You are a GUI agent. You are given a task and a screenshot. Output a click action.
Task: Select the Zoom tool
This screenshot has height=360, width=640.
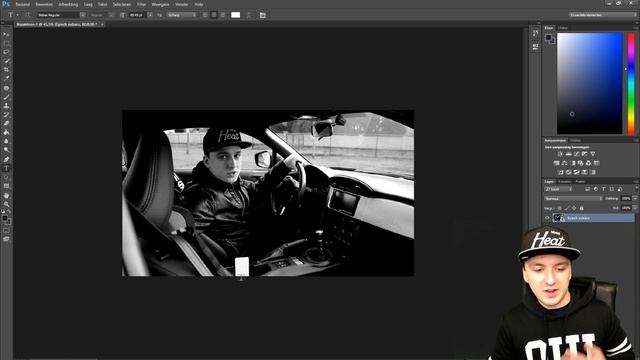(6, 204)
